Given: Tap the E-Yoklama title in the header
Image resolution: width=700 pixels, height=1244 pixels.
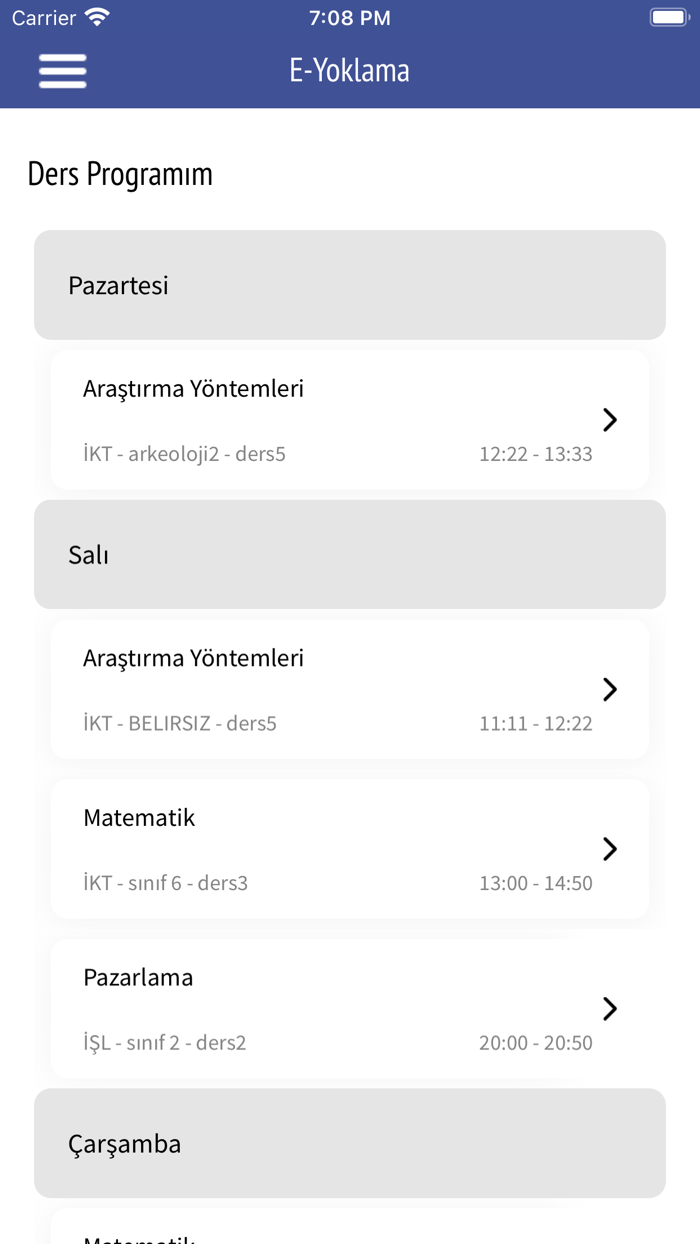Looking at the screenshot, I should pyautogui.click(x=349, y=70).
